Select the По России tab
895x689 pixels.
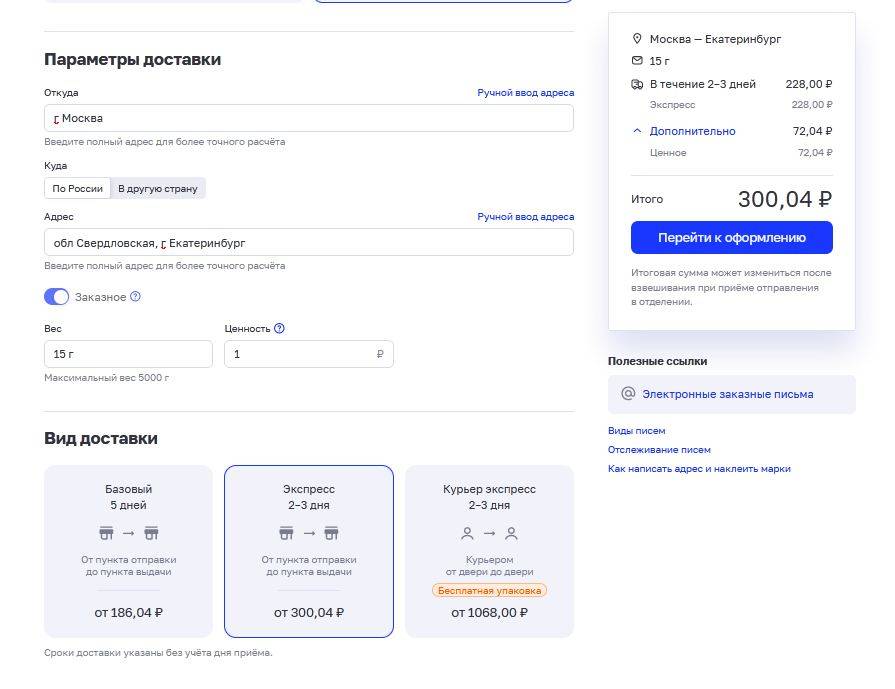point(78,188)
